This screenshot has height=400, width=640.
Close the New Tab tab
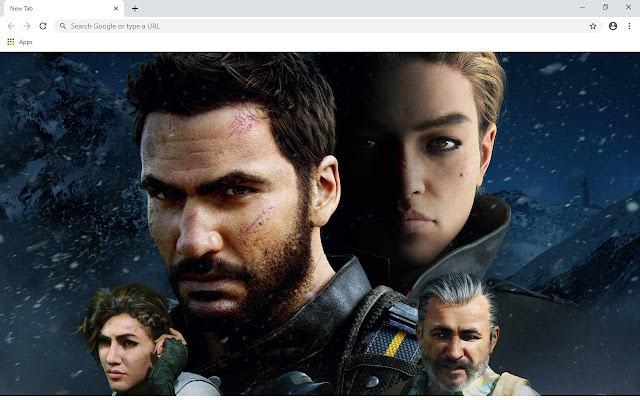tap(116, 8)
